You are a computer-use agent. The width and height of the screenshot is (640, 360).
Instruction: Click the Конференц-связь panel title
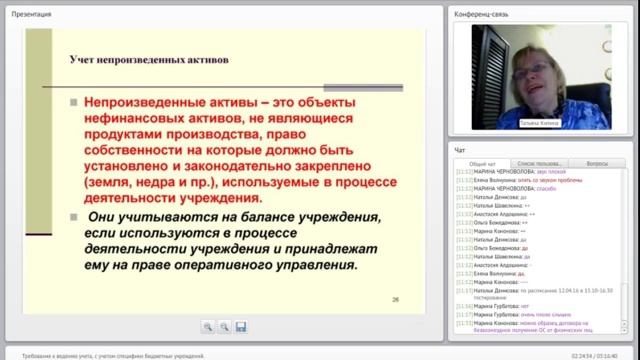click(x=481, y=14)
